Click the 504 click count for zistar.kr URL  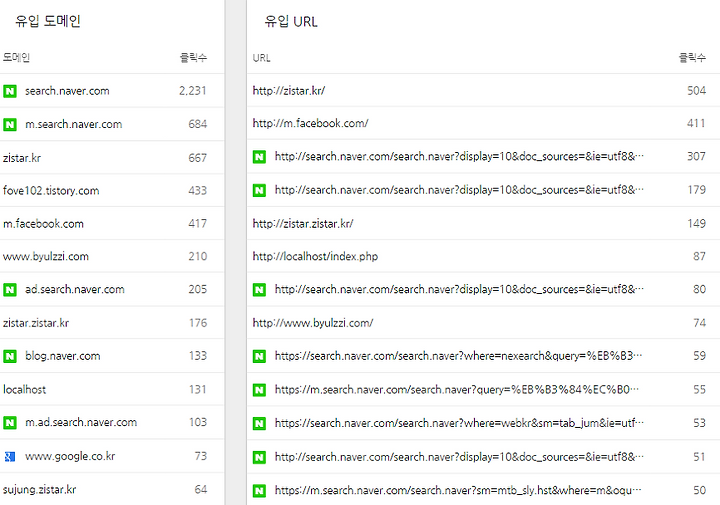click(697, 90)
